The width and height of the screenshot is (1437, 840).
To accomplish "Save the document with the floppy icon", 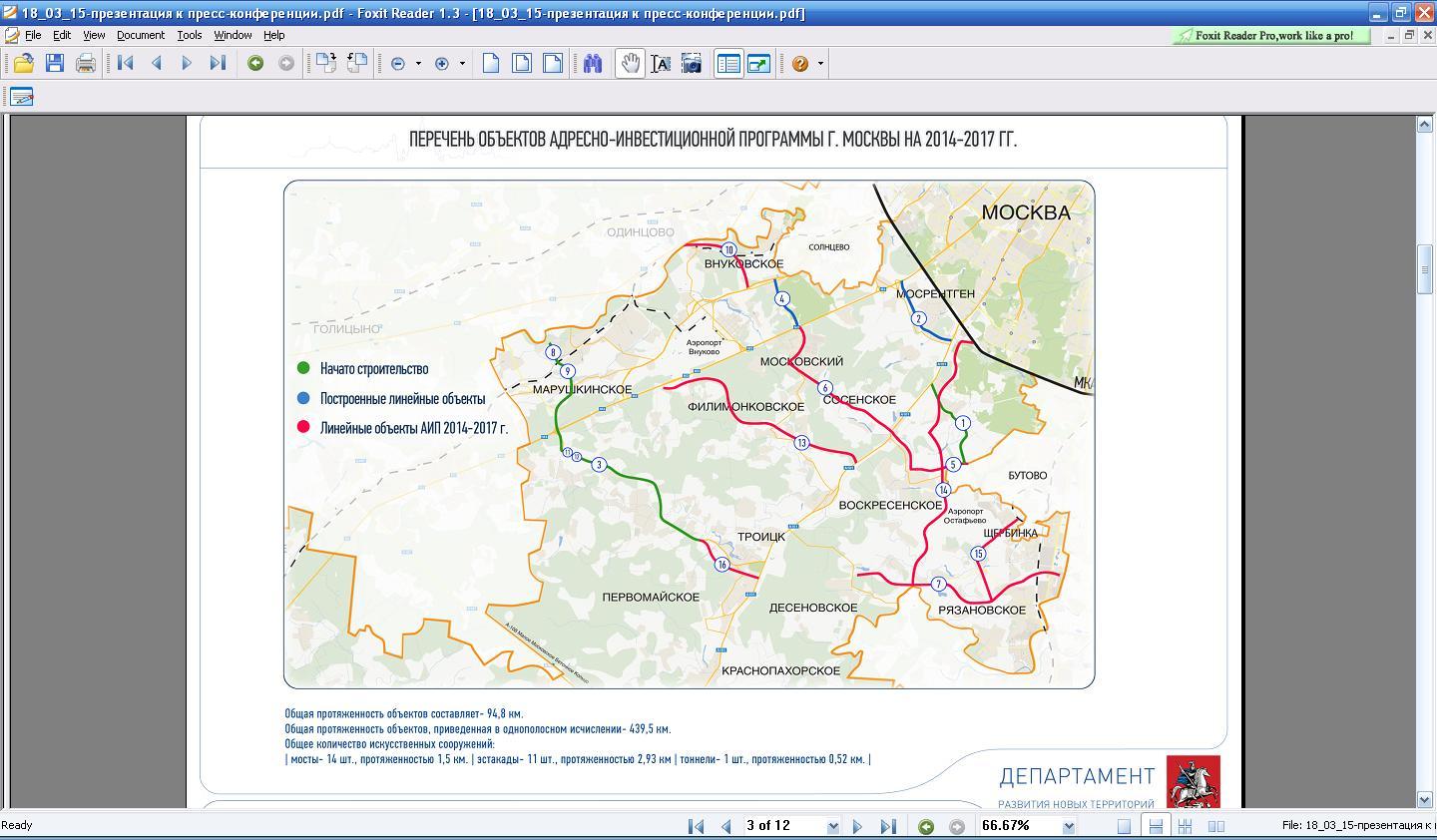I will 55,63.
